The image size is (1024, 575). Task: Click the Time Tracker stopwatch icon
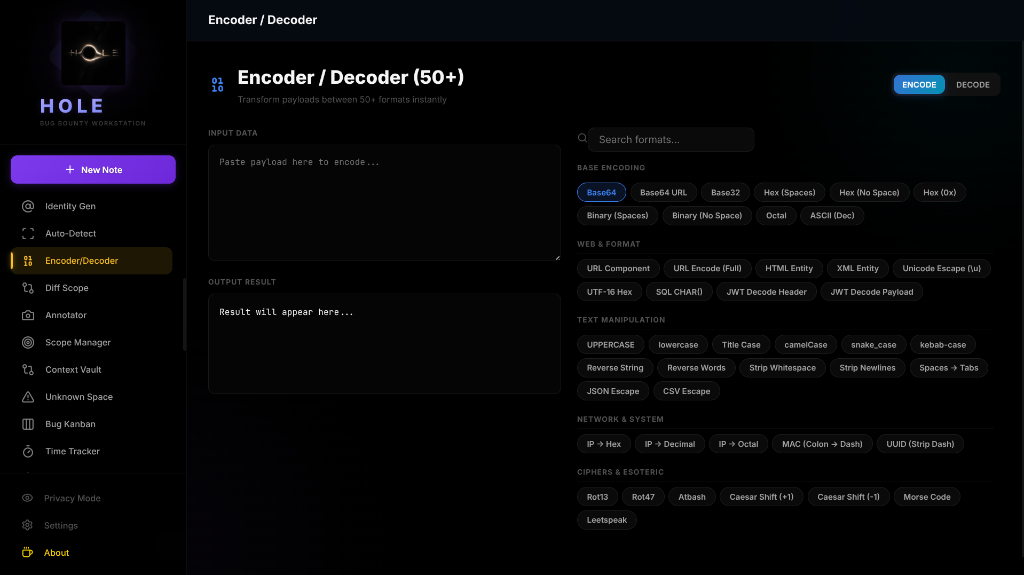point(27,452)
